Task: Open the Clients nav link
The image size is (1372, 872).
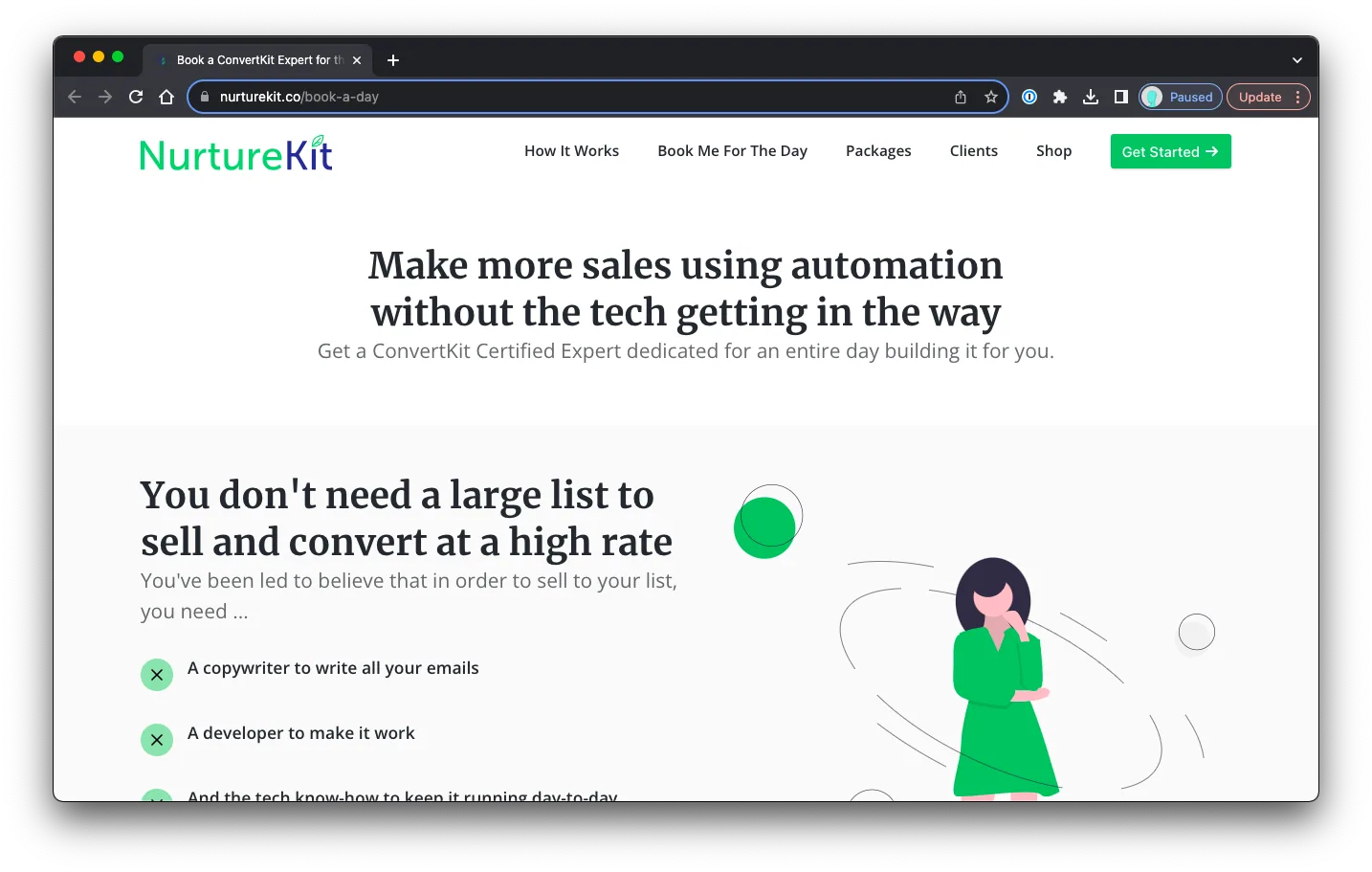Action: 974,151
